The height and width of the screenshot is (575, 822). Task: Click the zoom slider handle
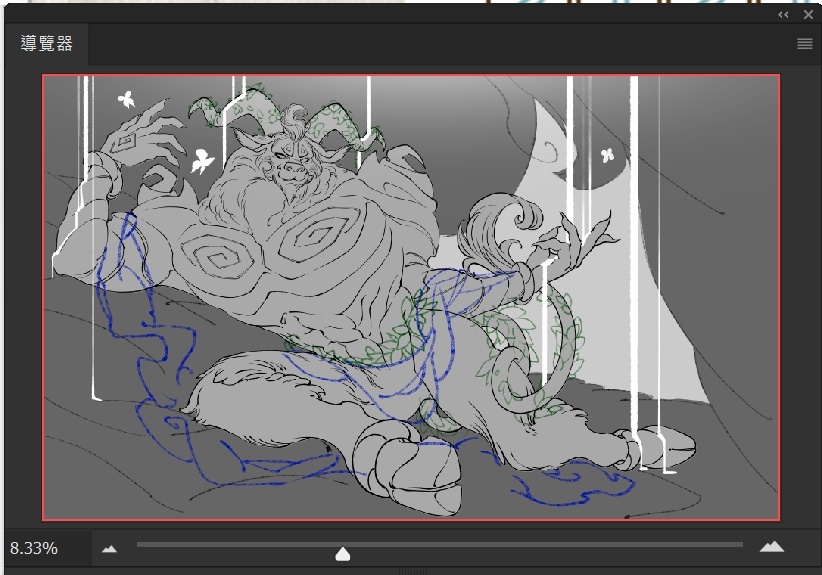342,554
